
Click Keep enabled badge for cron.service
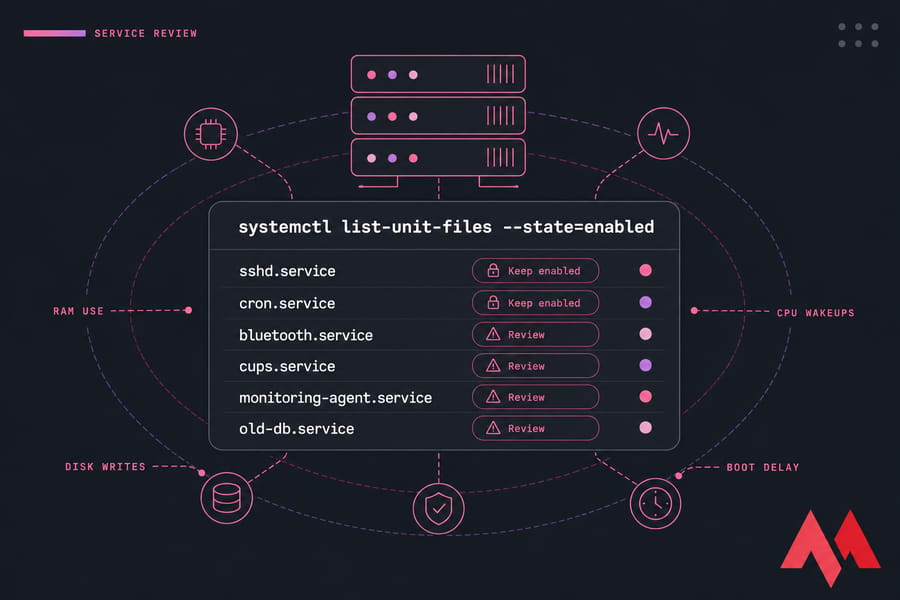click(536, 303)
